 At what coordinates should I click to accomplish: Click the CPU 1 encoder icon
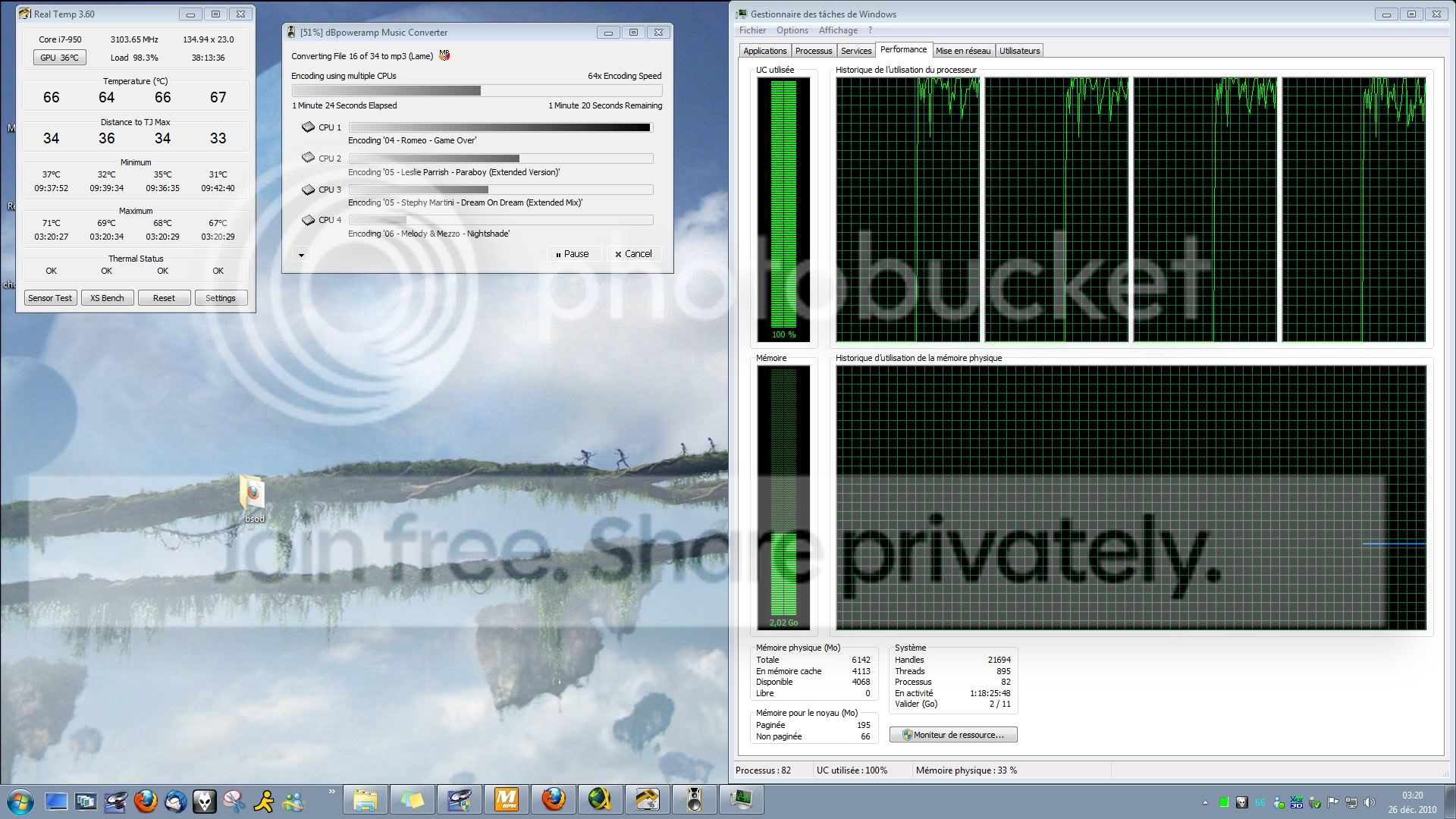point(308,127)
